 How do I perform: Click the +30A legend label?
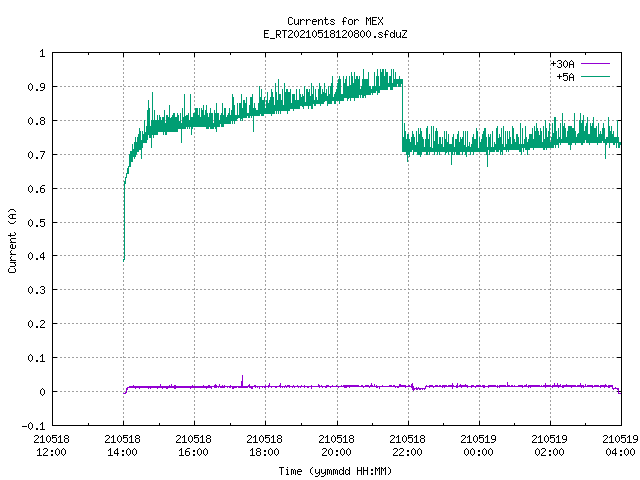pyautogui.click(x=562, y=64)
